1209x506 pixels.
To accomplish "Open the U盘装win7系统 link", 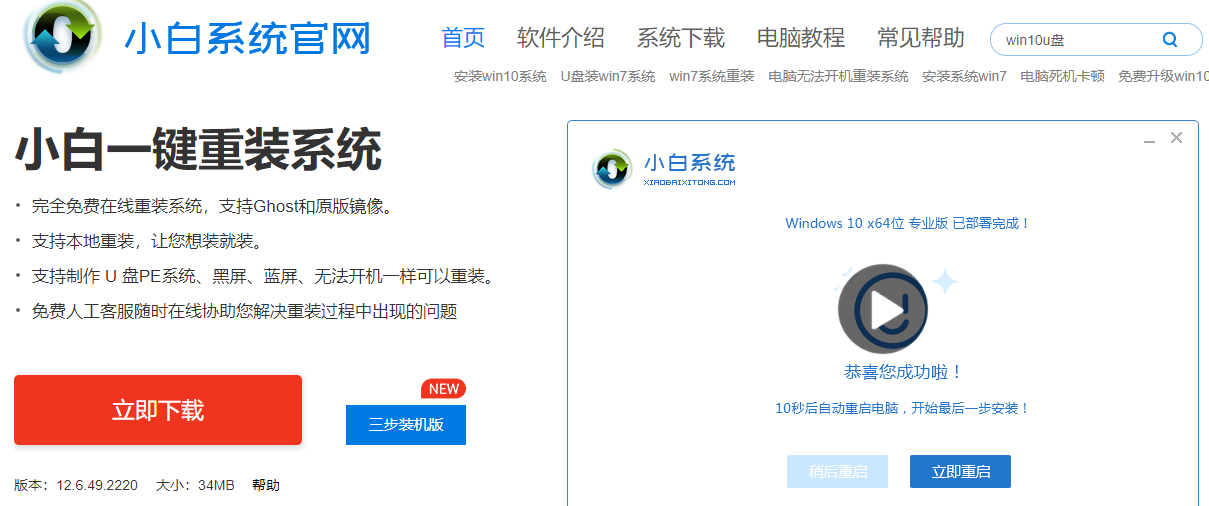I will (608, 76).
